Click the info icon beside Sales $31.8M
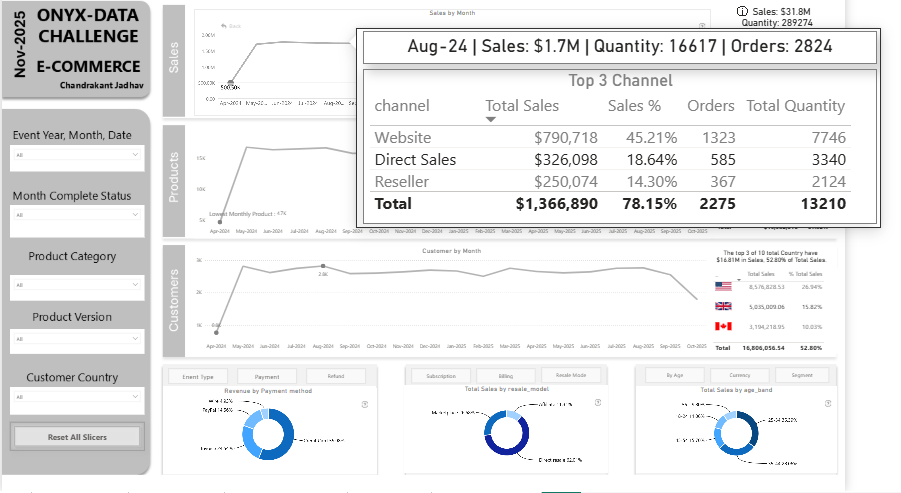This screenshot has width=901, height=493. (x=743, y=11)
